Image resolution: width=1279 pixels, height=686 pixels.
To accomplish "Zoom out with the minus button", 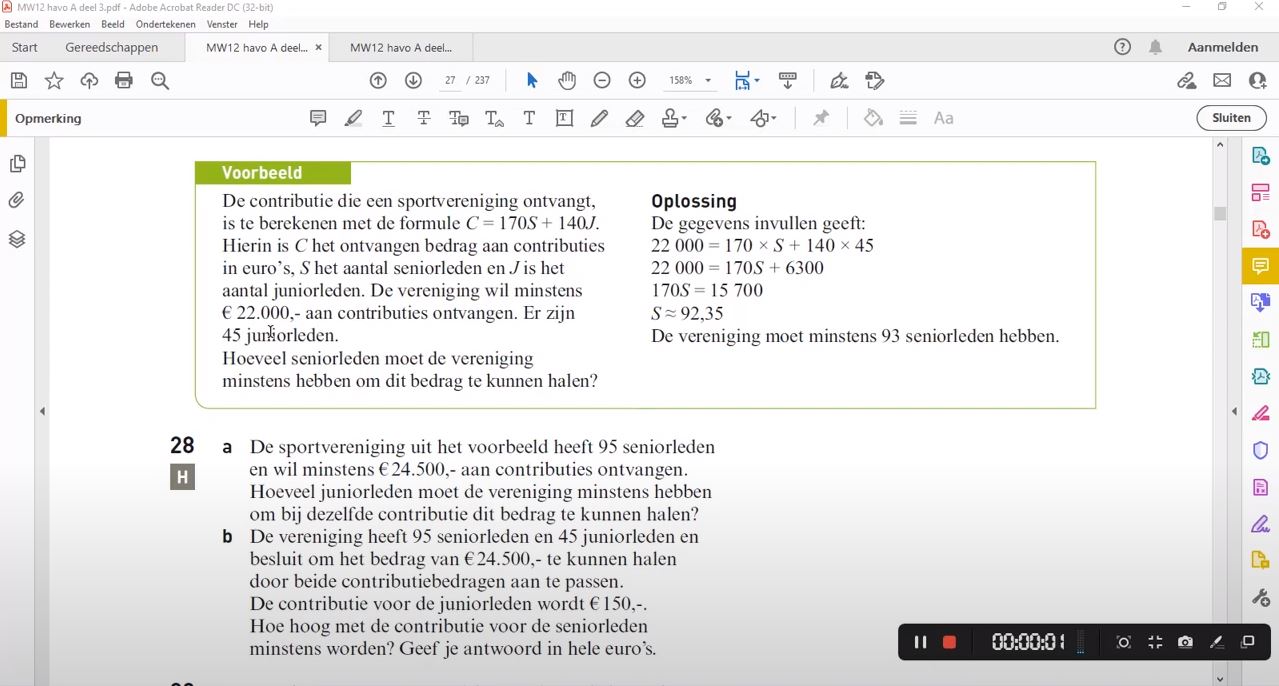I will [602, 81].
